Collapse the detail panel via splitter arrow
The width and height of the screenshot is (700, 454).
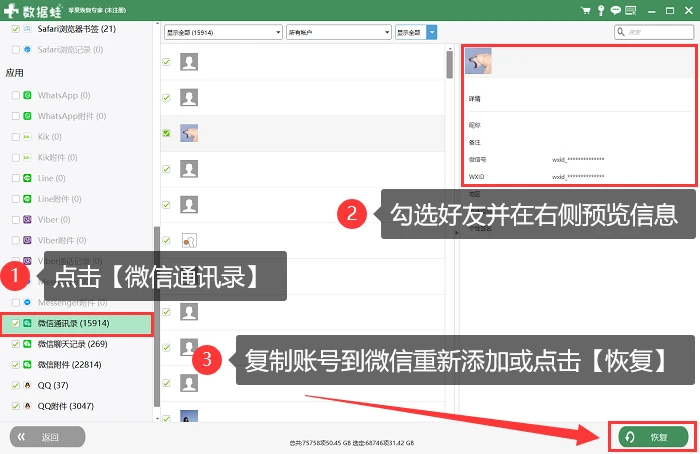coord(456,233)
